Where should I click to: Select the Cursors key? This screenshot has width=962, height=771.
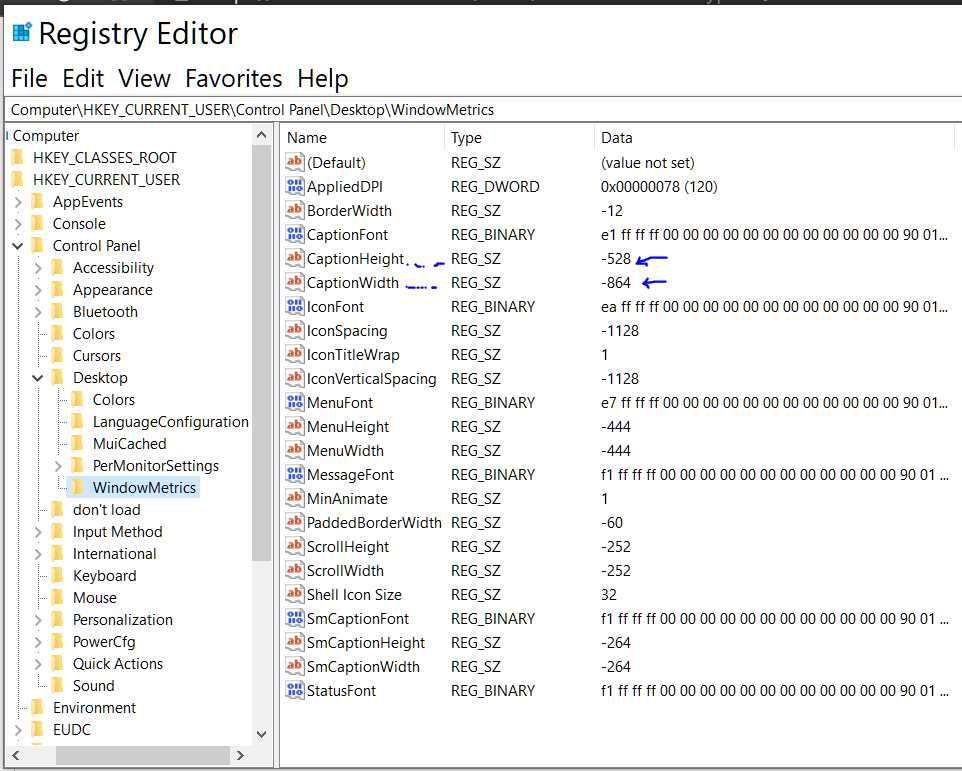pyautogui.click(x=97, y=356)
